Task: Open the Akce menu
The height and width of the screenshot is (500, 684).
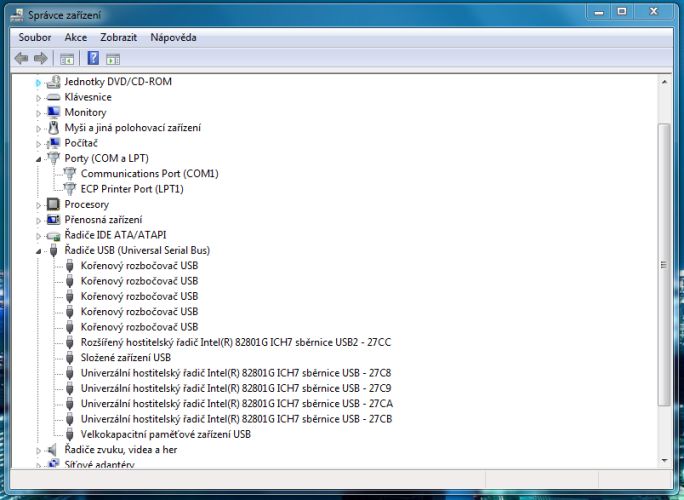Action: pos(76,38)
